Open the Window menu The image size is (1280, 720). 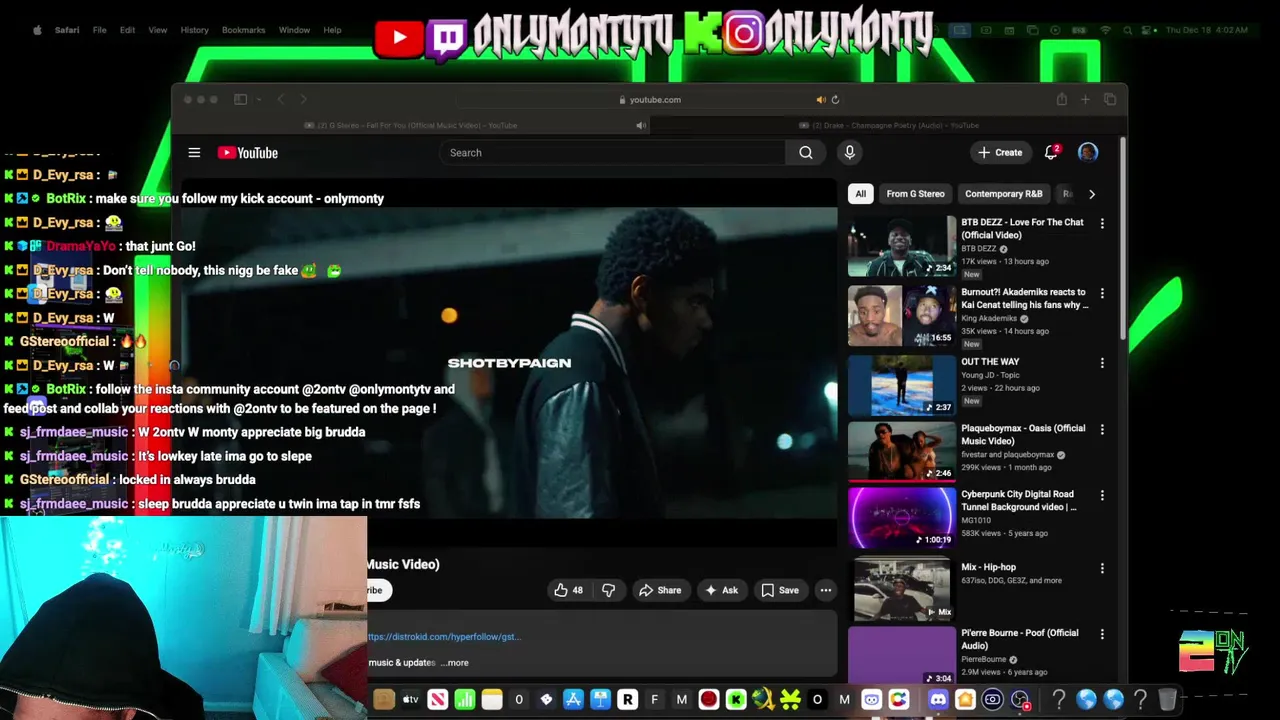294,30
